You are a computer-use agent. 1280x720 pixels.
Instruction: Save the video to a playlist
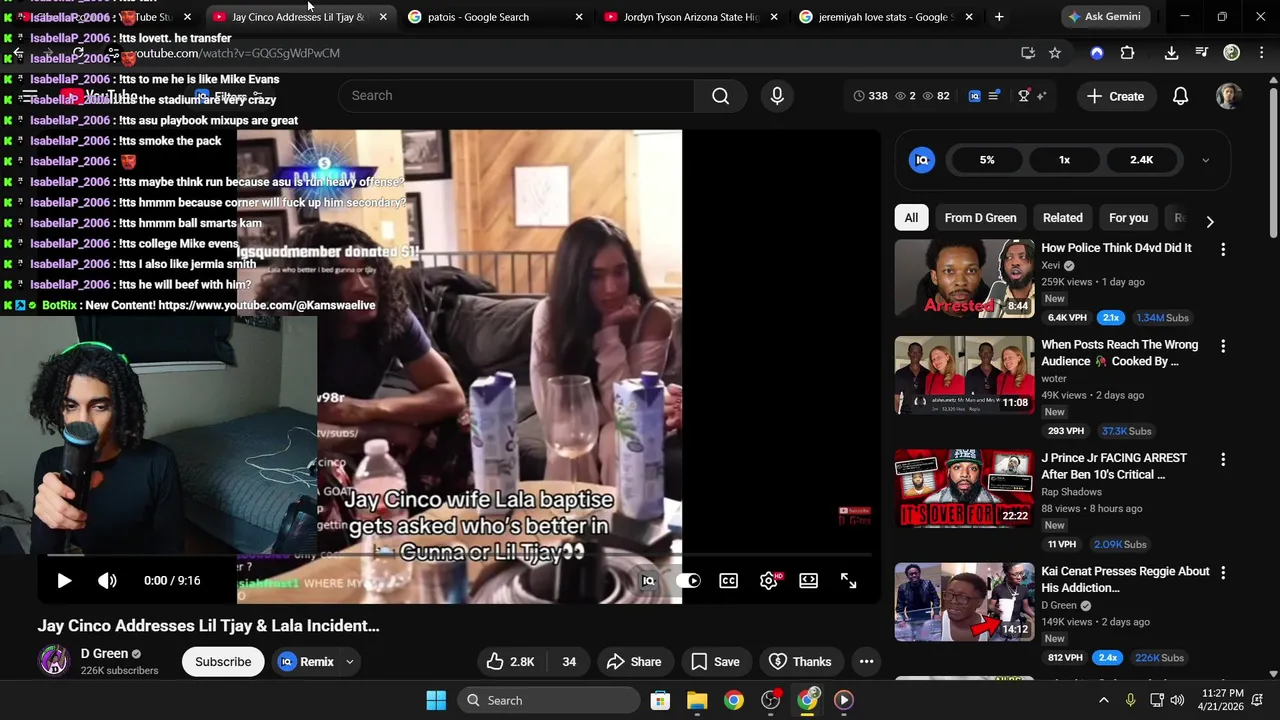click(x=715, y=662)
